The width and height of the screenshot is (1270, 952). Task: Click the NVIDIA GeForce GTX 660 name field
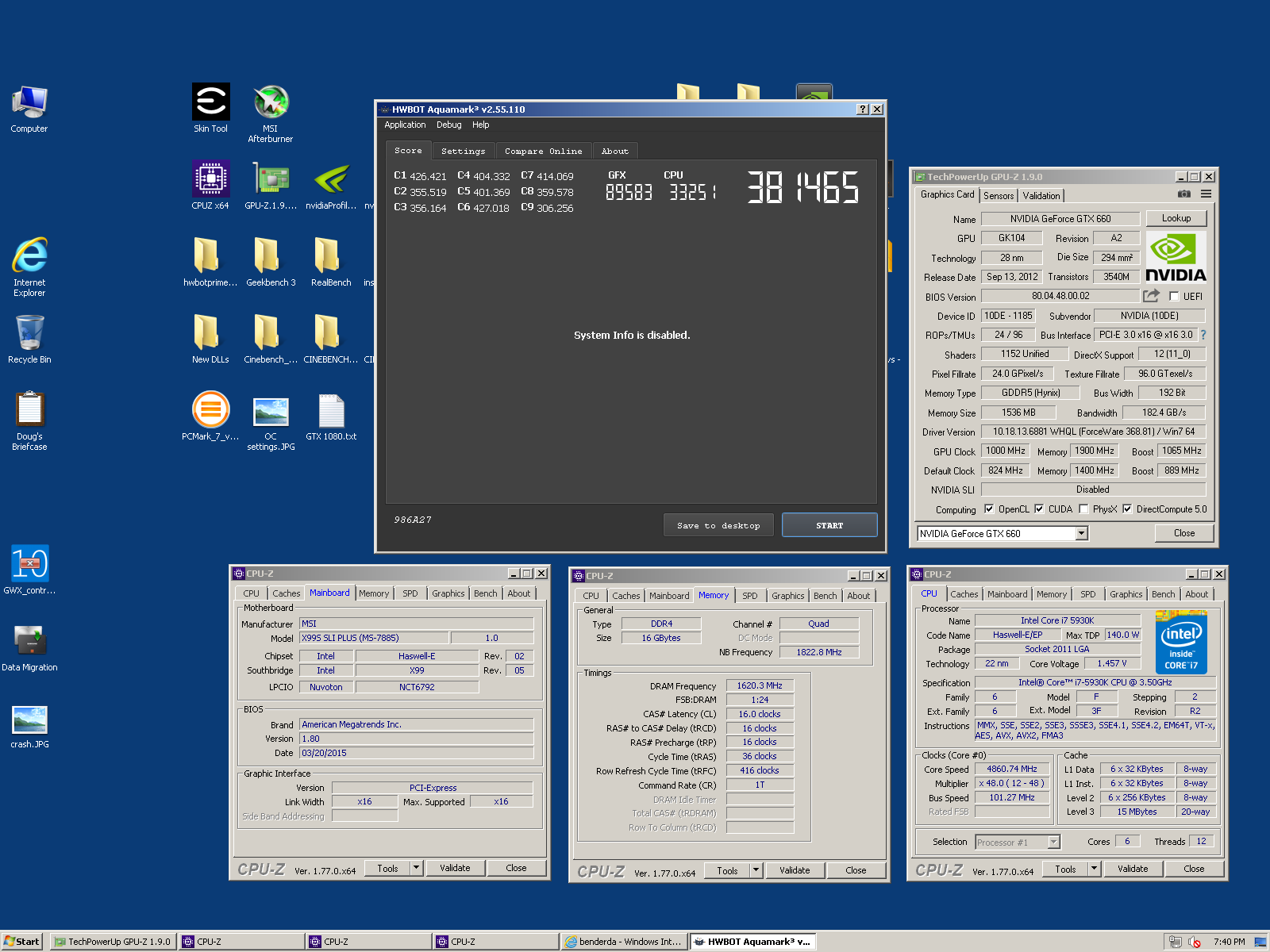tap(1060, 219)
